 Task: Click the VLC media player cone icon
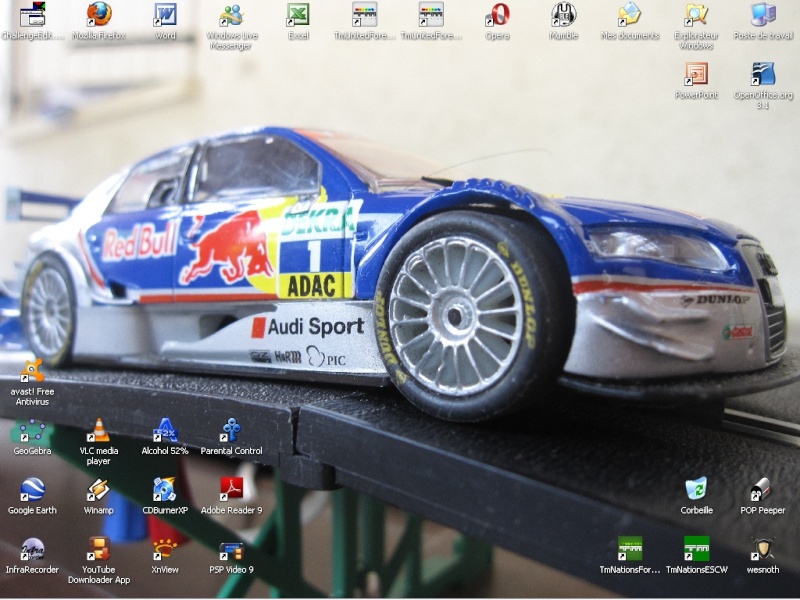[x=99, y=430]
